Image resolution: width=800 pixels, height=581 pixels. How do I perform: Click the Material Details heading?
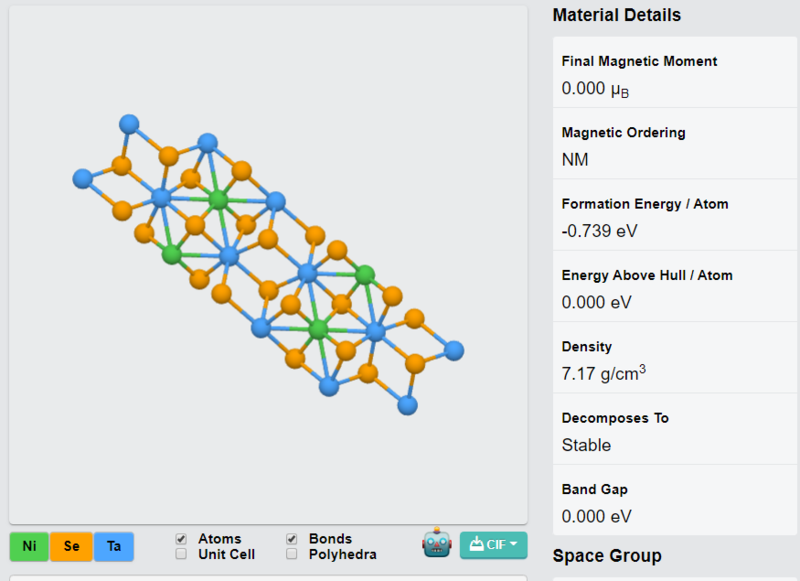(616, 15)
